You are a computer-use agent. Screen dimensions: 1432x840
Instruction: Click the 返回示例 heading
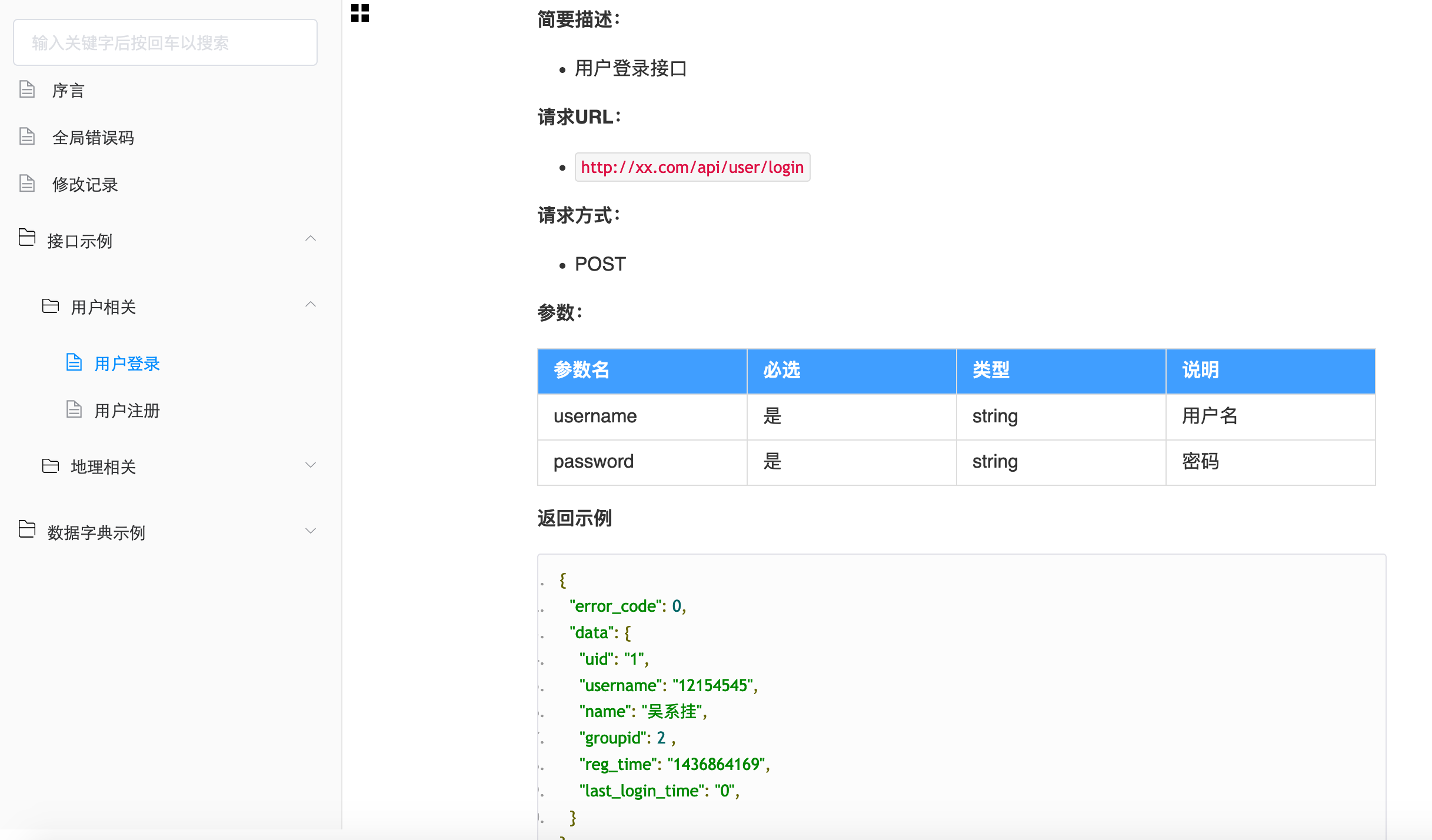[574, 518]
